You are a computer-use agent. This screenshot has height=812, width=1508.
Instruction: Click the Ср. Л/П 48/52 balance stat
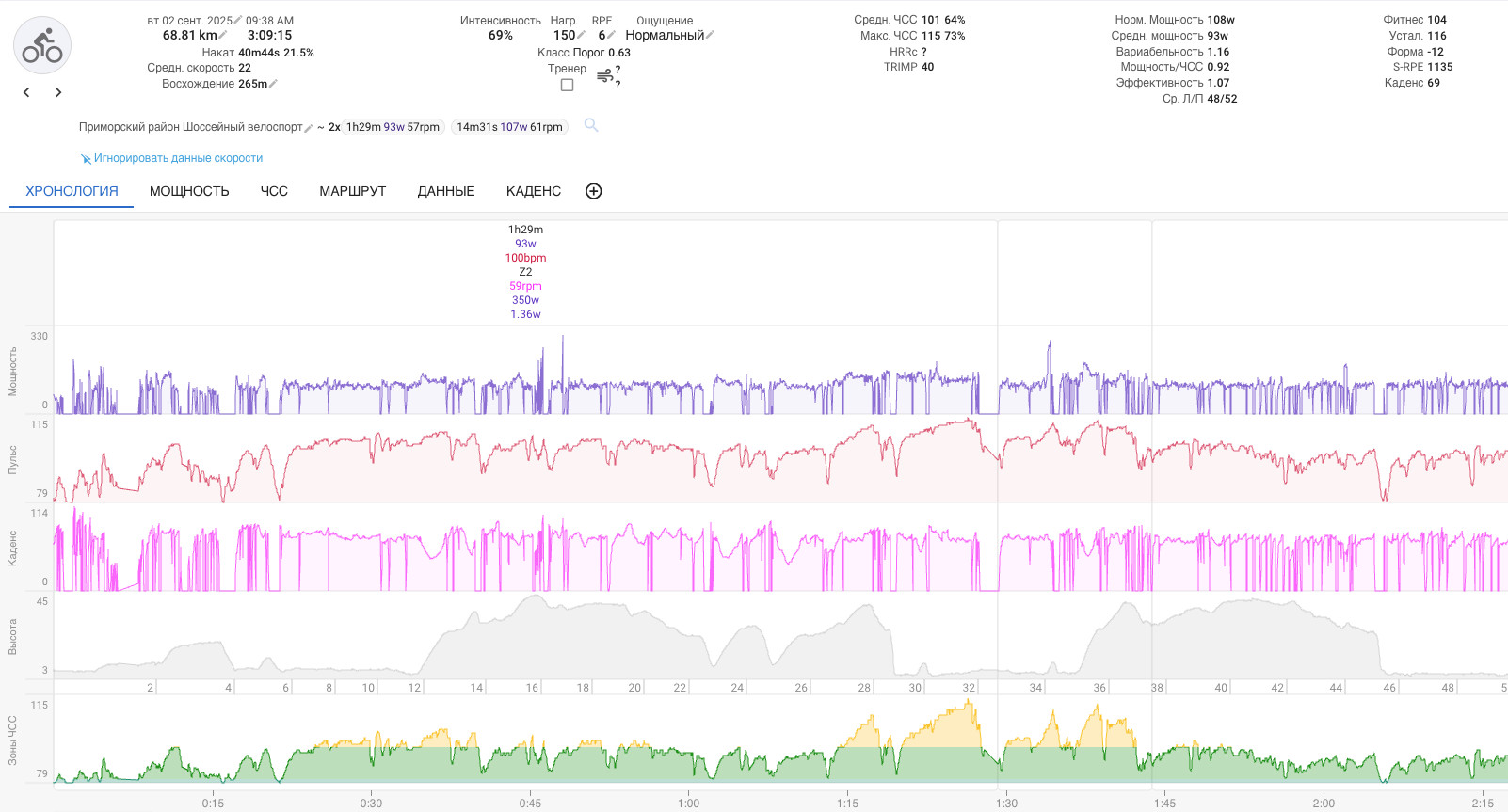point(1199,99)
